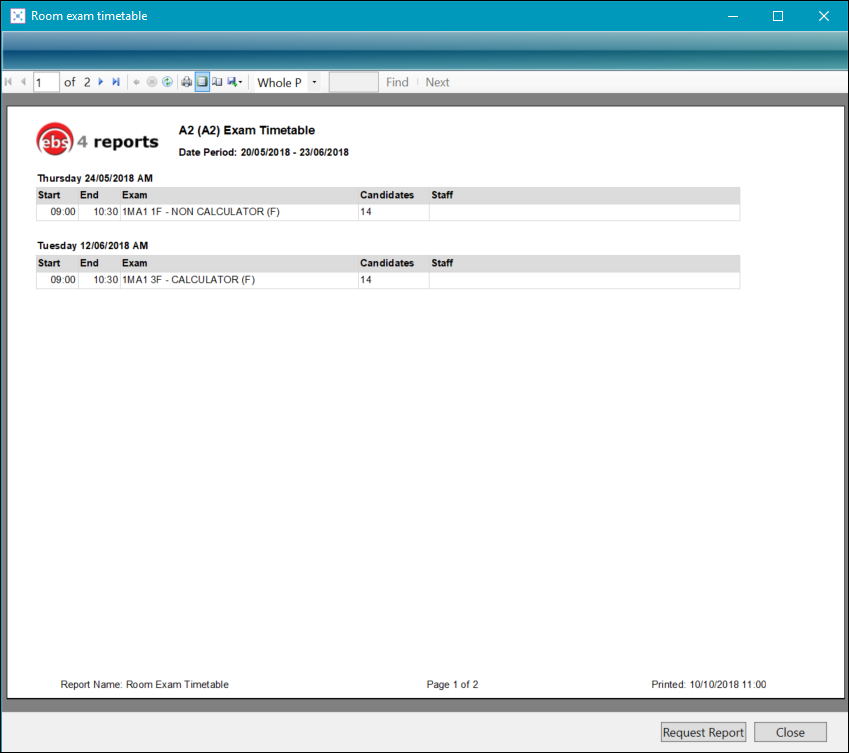849x753 pixels.
Task: Stop rendering the report
Action: coord(152,82)
